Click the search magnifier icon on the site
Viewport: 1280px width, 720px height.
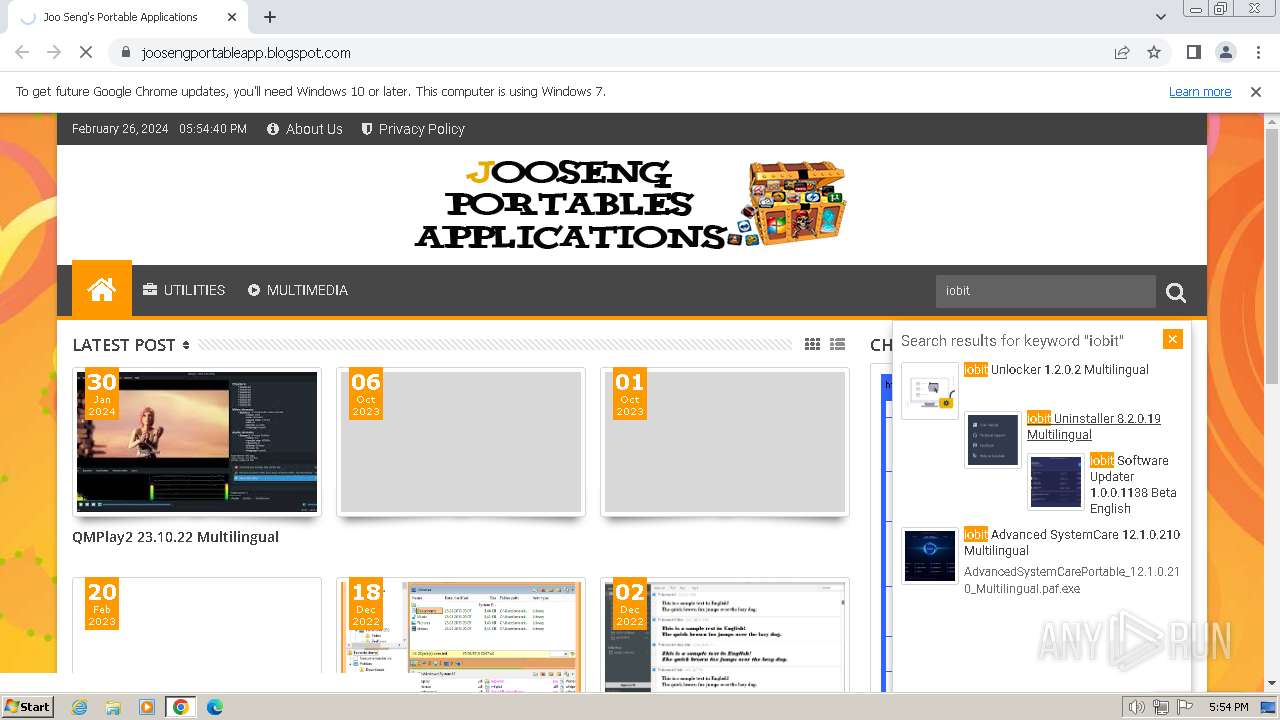1176,292
